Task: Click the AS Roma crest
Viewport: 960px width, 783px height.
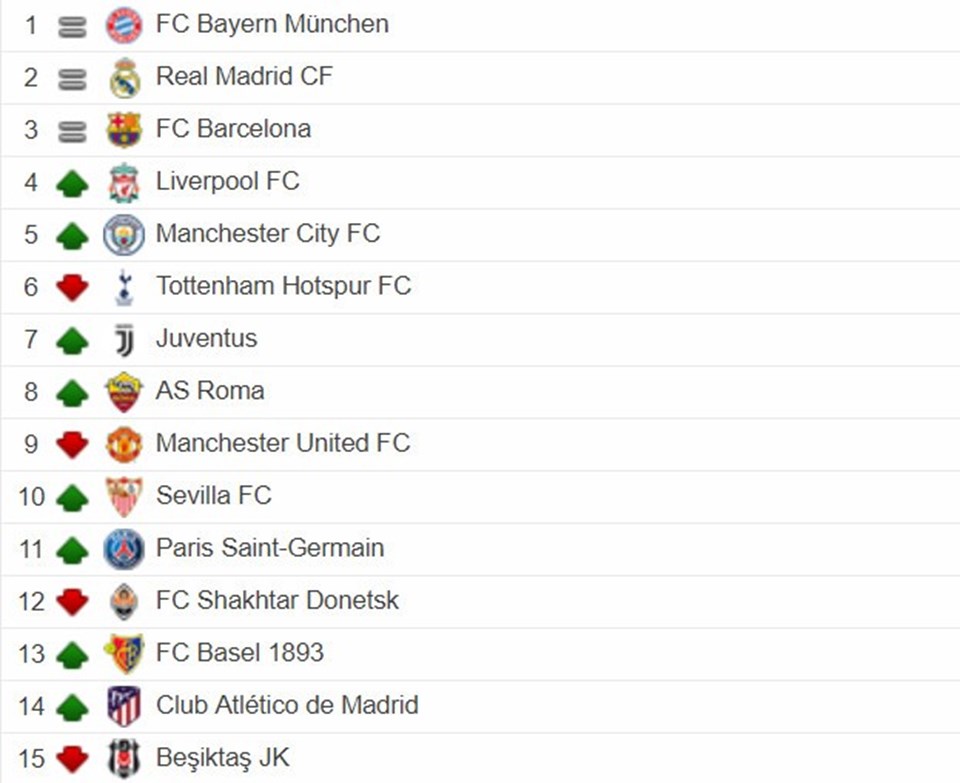Action: [x=124, y=392]
